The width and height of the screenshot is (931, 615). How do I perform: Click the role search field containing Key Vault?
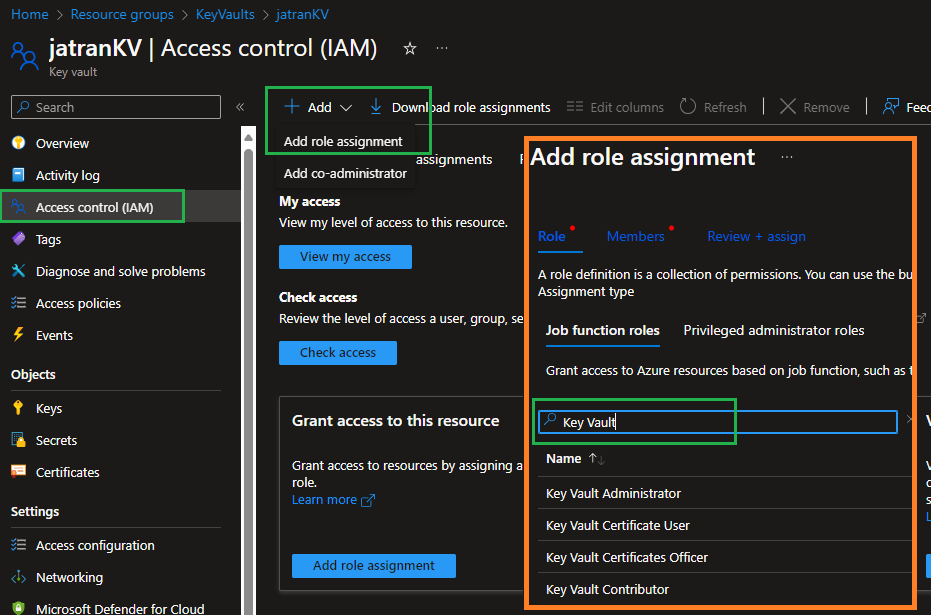tap(717, 421)
